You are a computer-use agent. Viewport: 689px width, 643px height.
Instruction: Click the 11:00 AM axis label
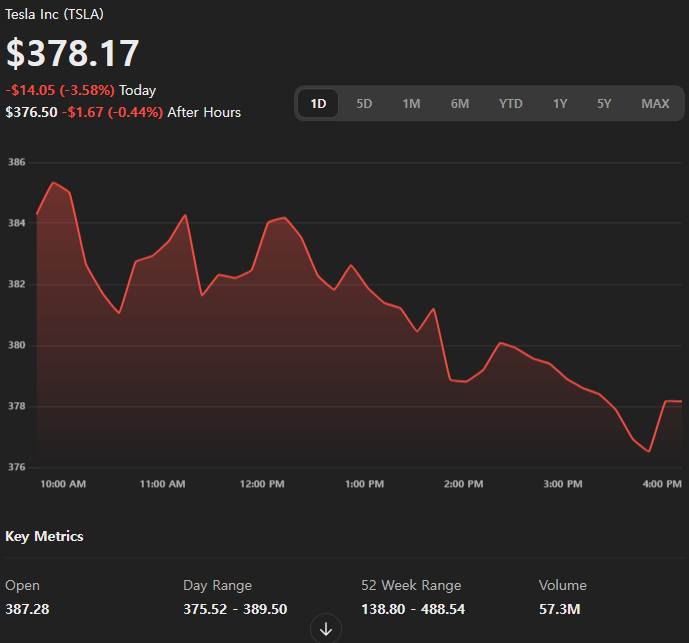click(163, 484)
